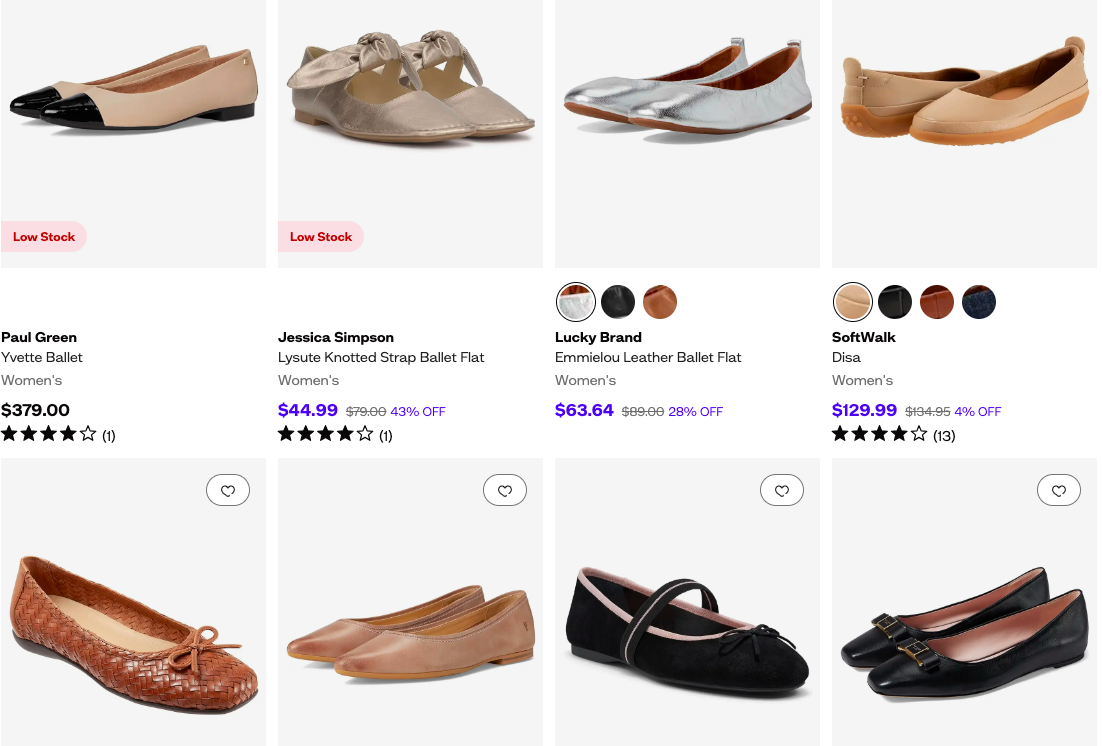Save the black suede strap ballet flat
The image size is (1102, 746).
point(782,490)
